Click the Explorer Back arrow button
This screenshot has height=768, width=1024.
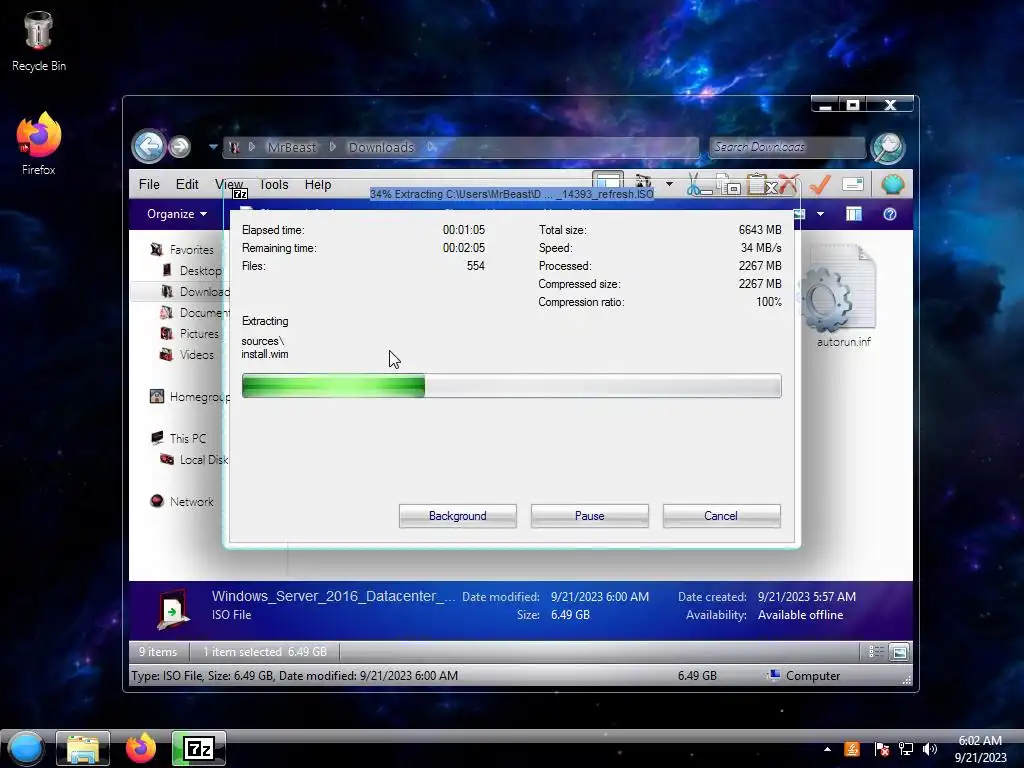click(x=148, y=146)
